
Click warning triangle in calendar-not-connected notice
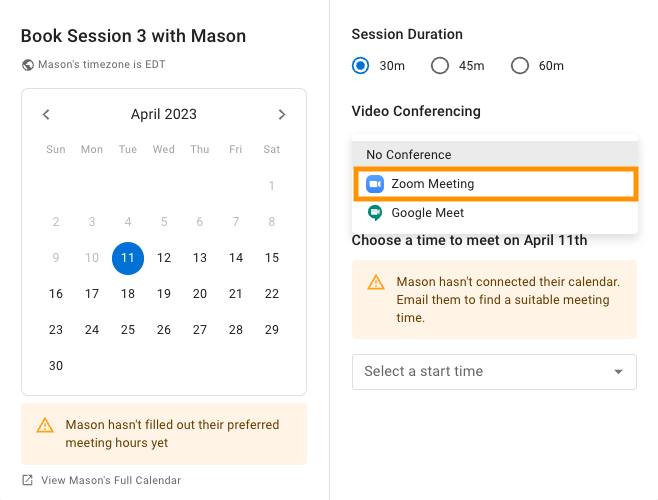376,282
